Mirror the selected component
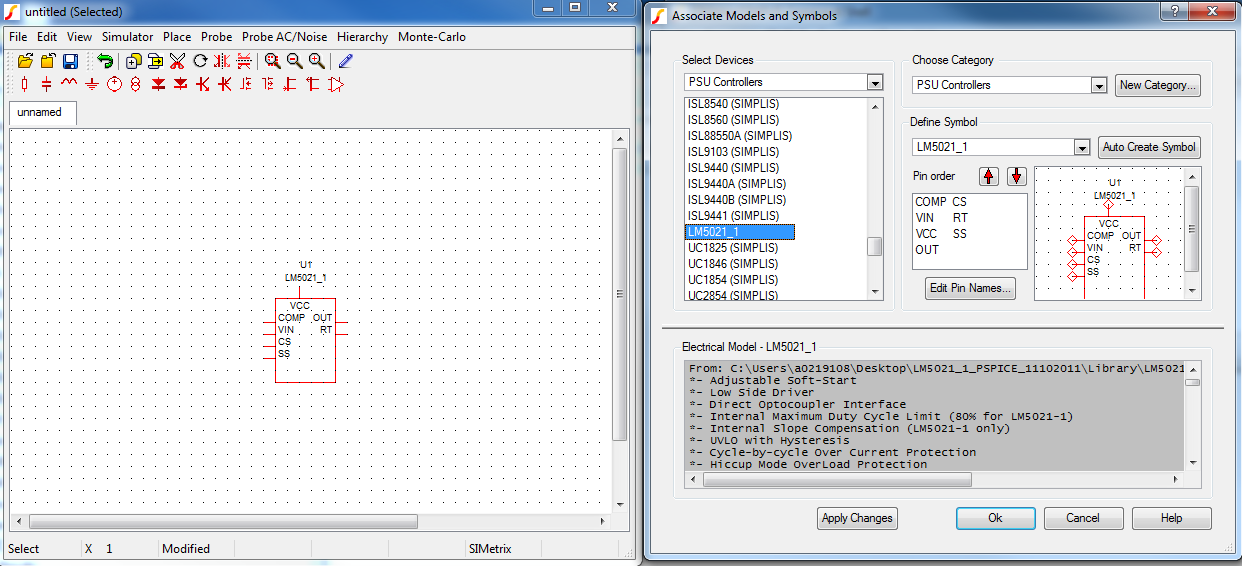The image size is (1242, 566). [222, 61]
